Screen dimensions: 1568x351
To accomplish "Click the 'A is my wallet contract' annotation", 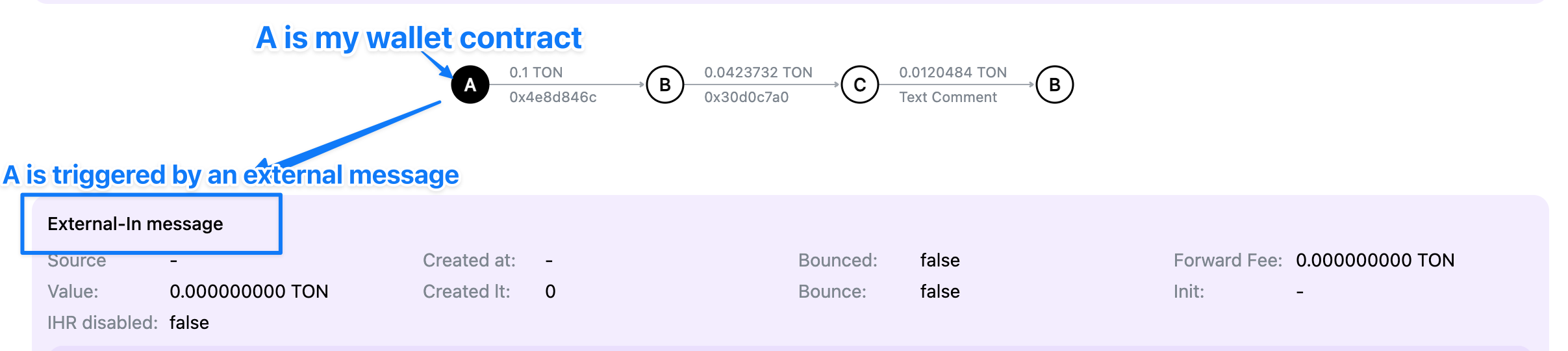I will [419, 38].
